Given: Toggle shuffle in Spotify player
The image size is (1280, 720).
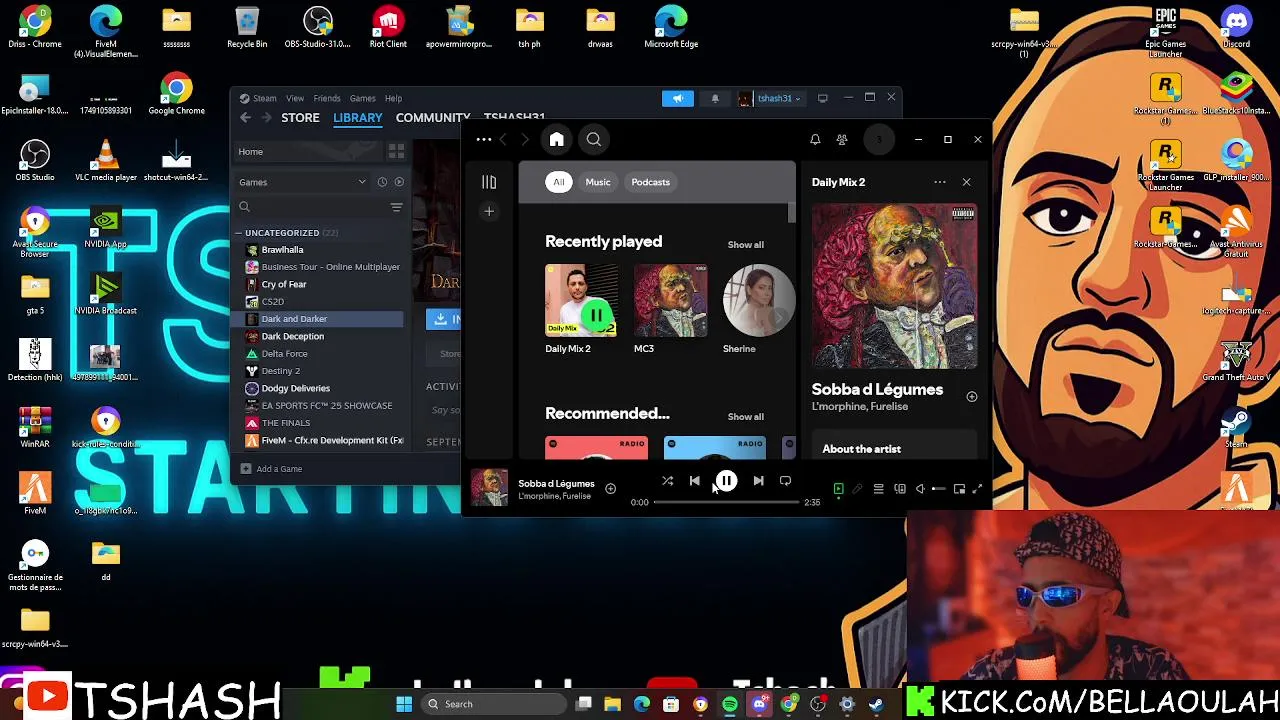Looking at the screenshot, I should [x=667, y=481].
